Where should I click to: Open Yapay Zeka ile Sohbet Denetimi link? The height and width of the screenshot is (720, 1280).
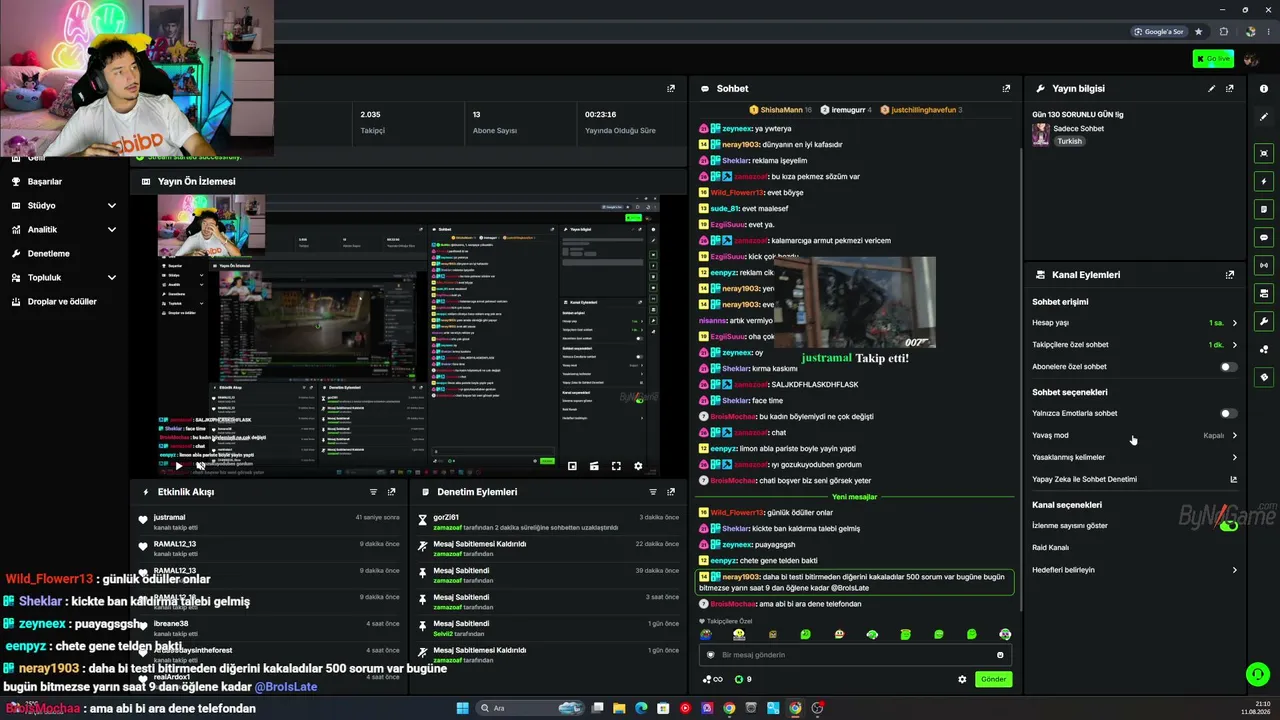click(x=1134, y=480)
